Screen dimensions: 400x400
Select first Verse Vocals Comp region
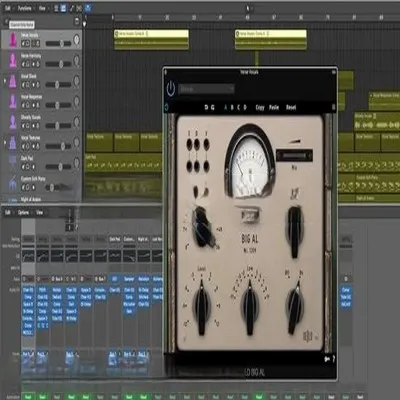[151, 40]
